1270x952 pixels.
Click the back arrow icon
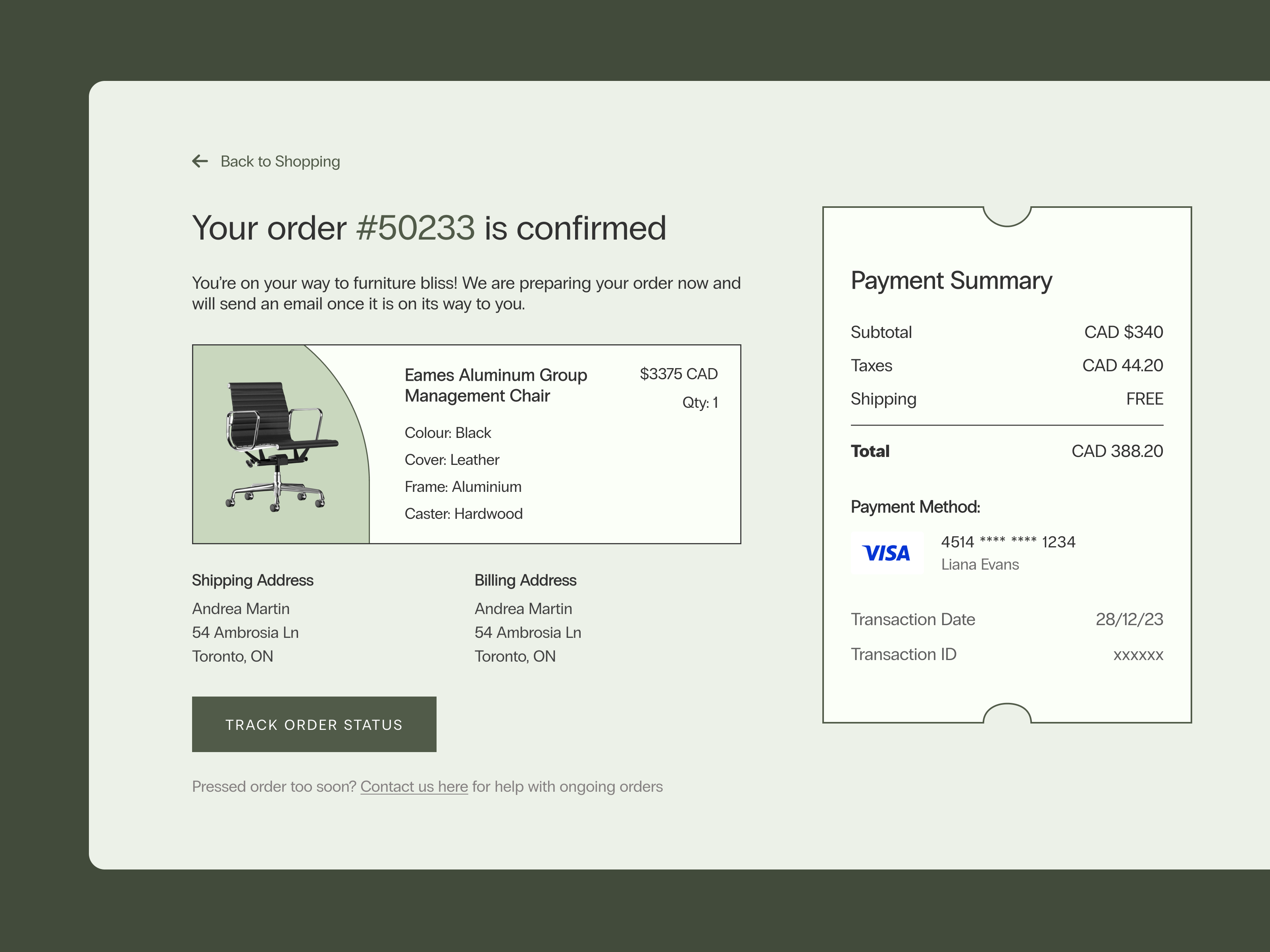tap(200, 161)
